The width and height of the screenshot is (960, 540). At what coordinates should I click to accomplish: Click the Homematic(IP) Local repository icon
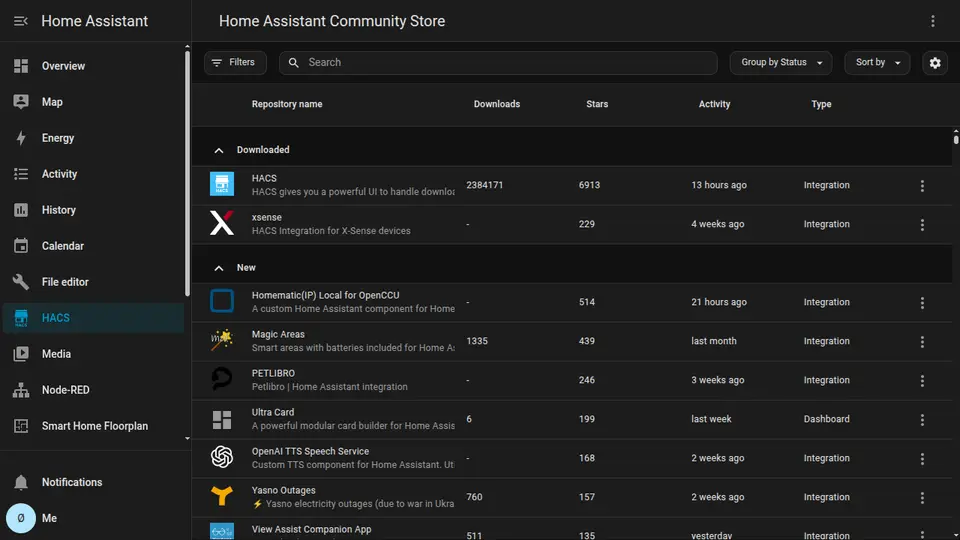(222, 301)
